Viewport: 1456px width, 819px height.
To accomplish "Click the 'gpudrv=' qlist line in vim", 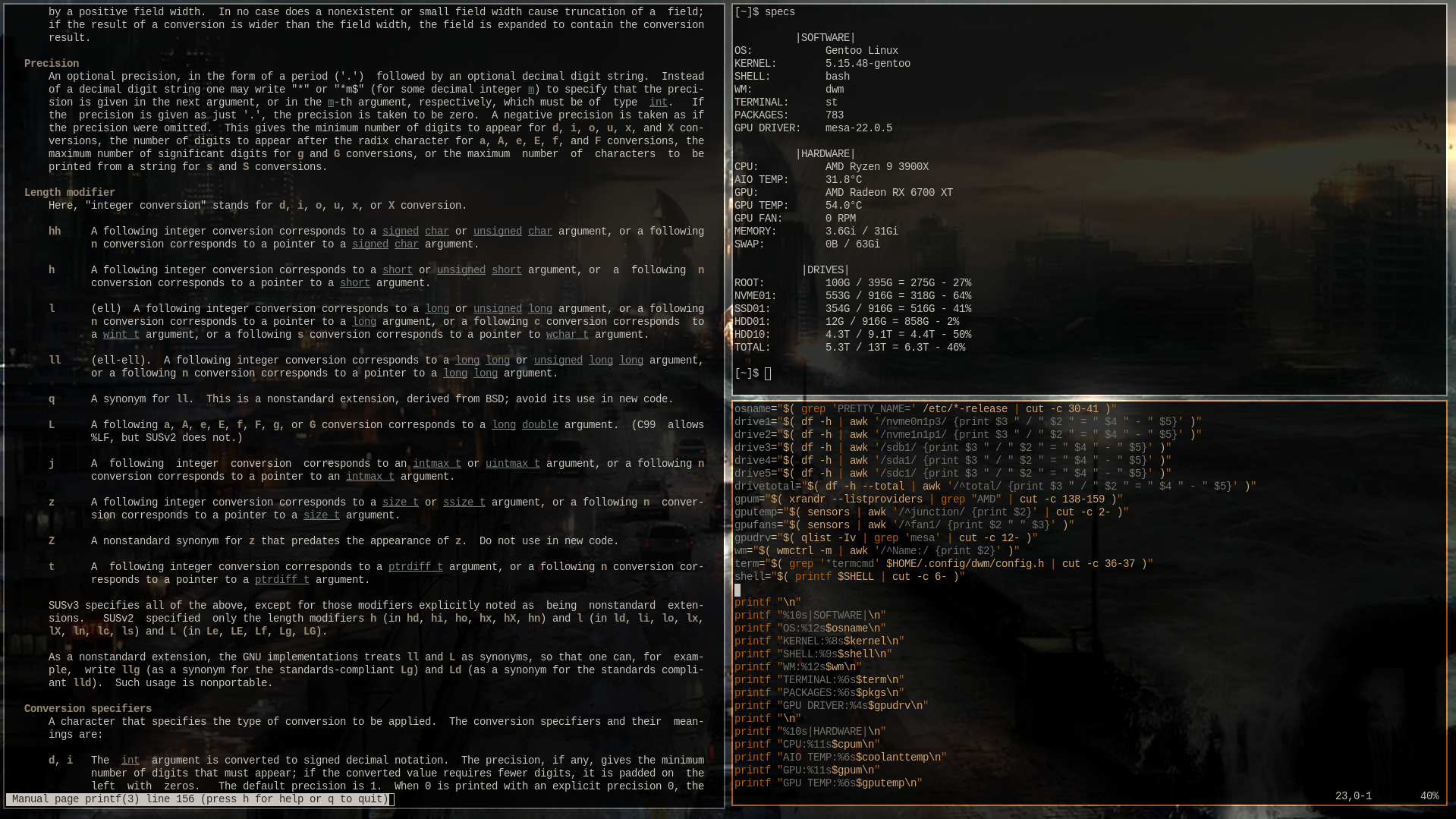I will (886, 538).
